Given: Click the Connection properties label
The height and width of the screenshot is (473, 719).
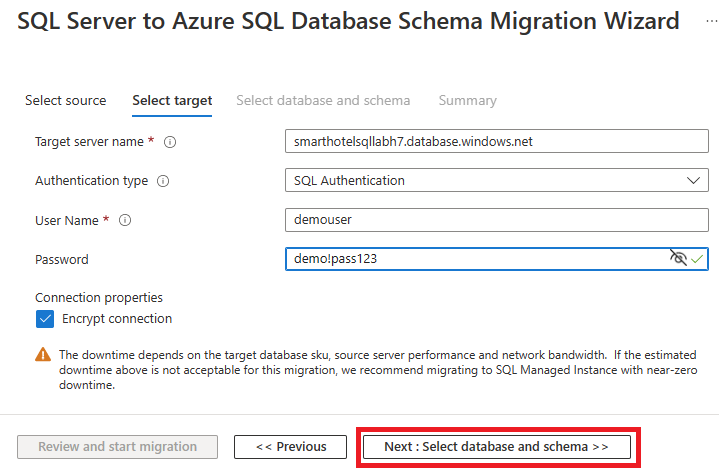Looking at the screenshot, I should pyautogui.click(x=99, y=298).
